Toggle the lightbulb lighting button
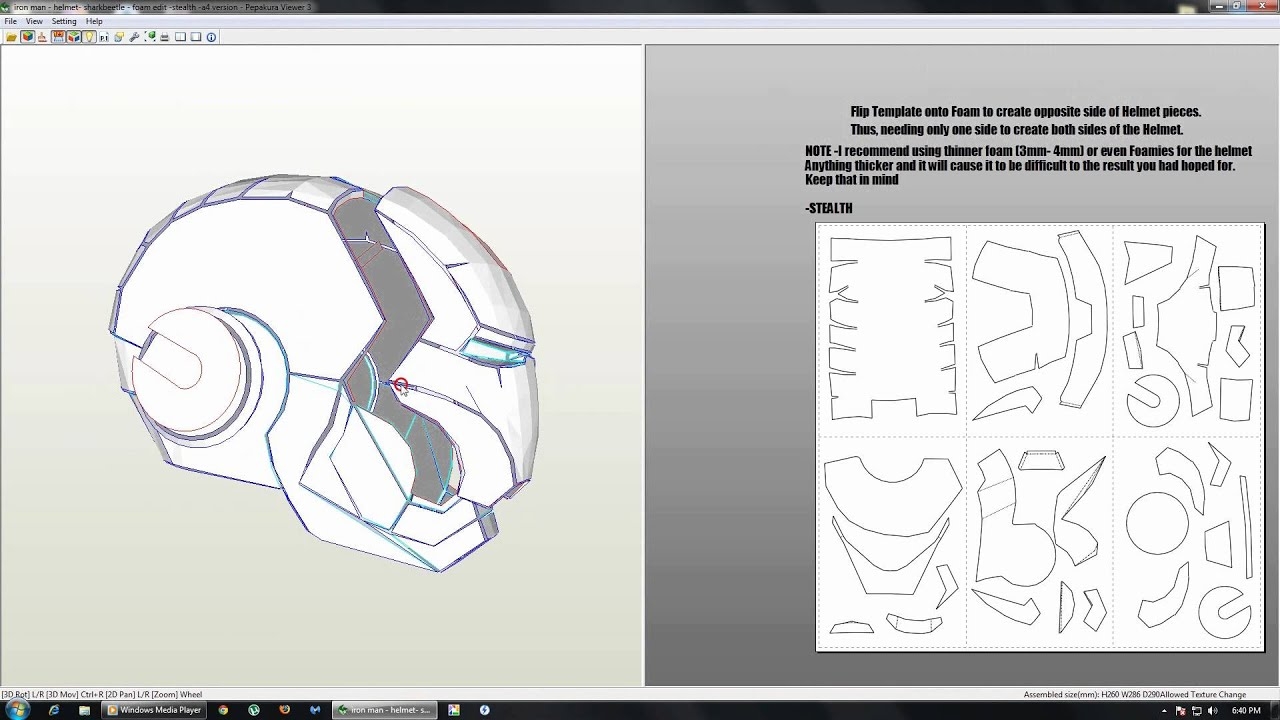 point(89,37)
